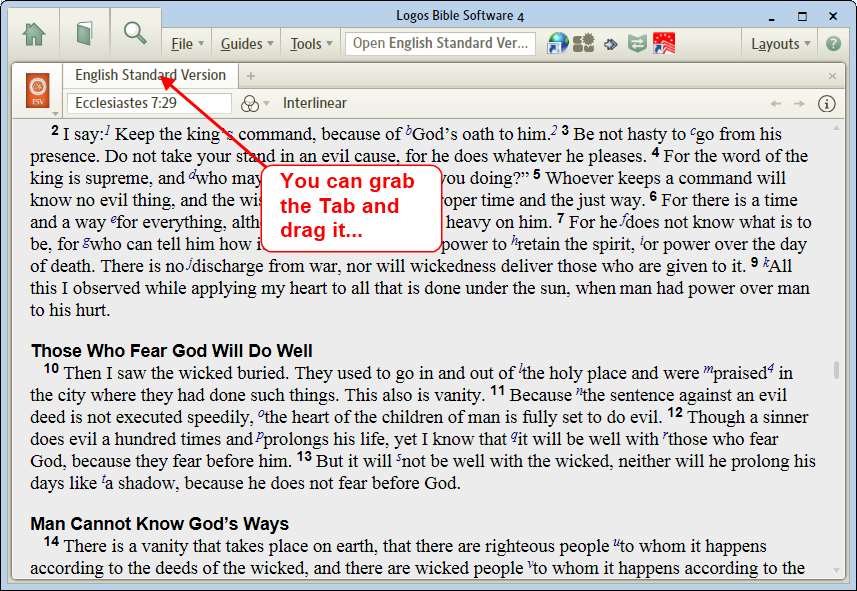
Task: Open cross-reference e before "for everything"
Action: (x=113, y=219)
